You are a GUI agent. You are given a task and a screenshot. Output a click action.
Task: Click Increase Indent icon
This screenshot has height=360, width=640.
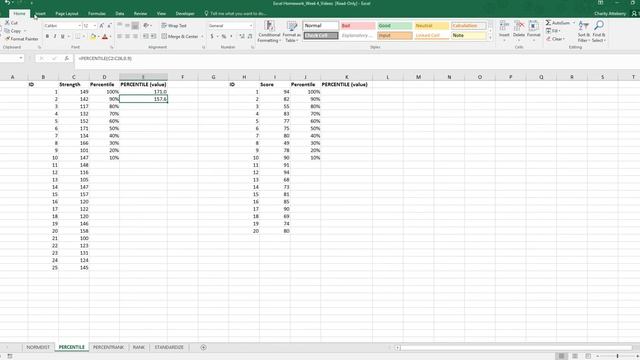[x=153, y=36]
